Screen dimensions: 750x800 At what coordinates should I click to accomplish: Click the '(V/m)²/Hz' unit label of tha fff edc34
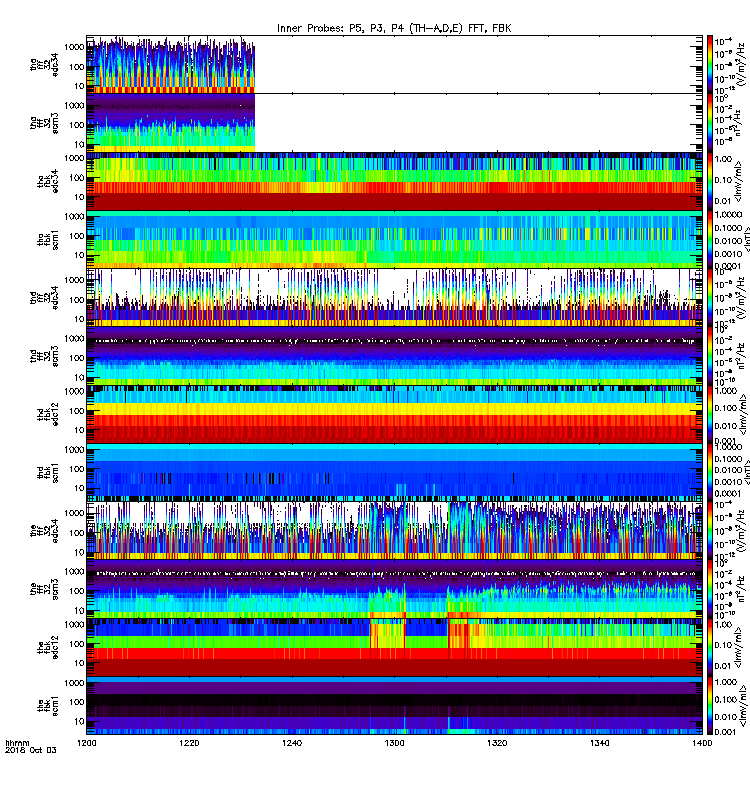point(742,65)
